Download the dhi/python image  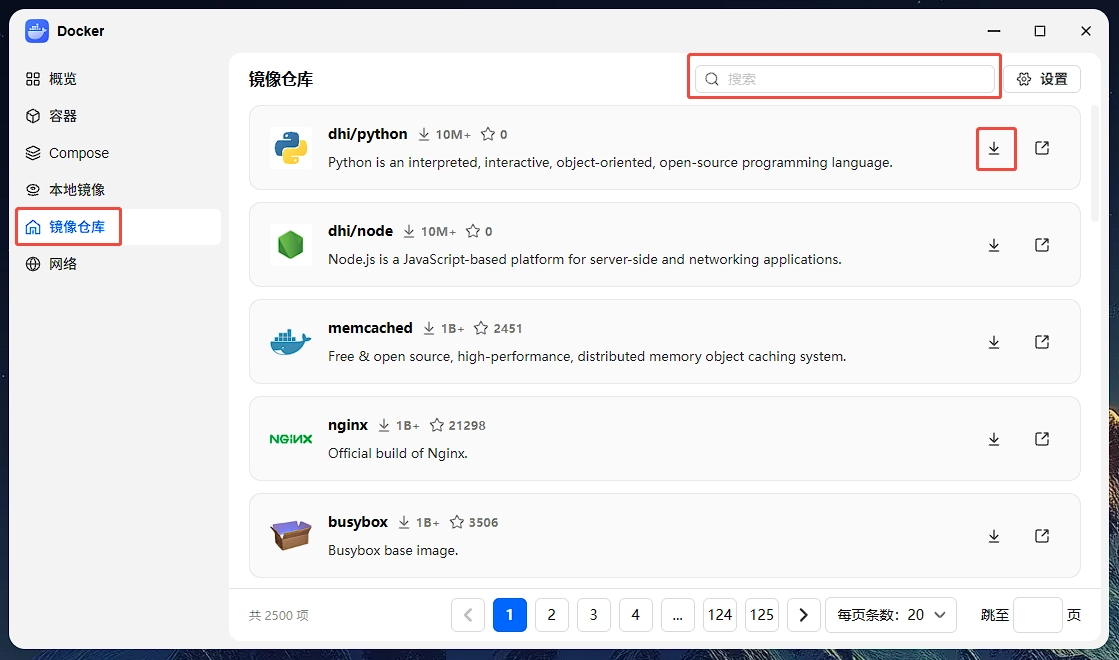point(993,148)
